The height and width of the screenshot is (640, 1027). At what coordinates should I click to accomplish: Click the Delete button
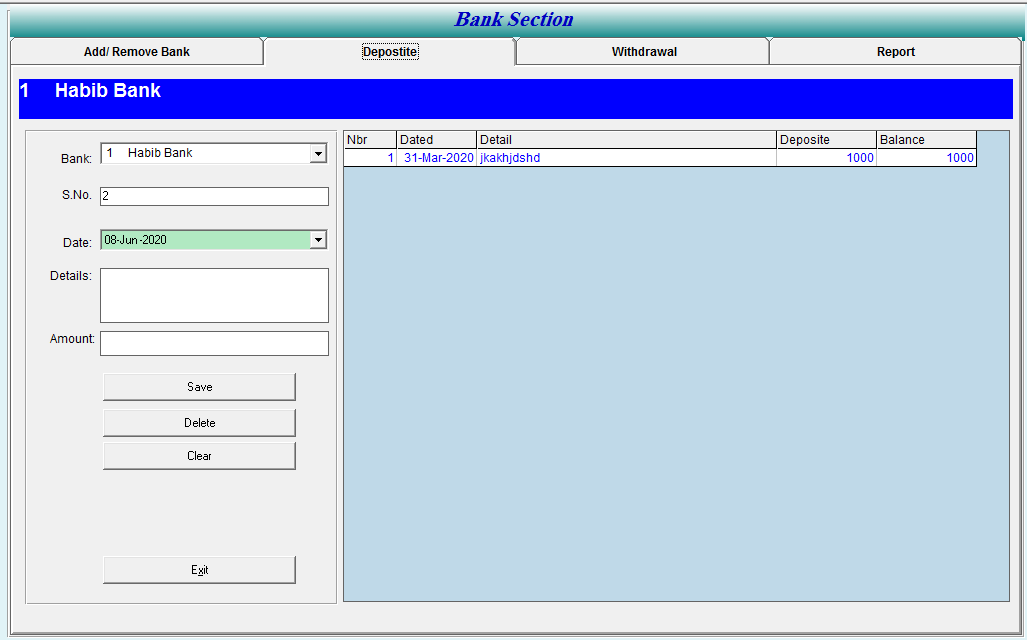[199, 423]
